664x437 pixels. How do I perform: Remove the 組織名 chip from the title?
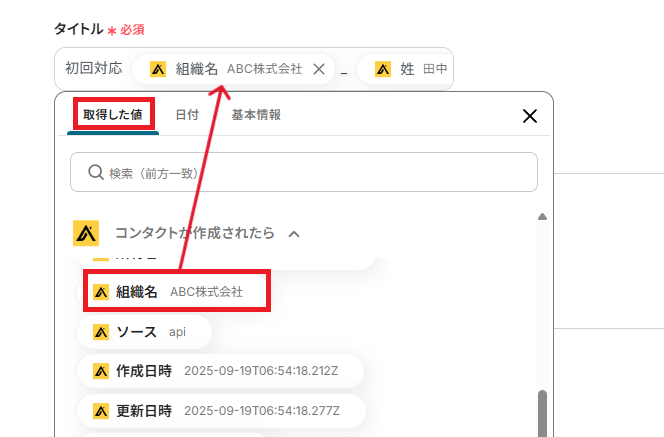(319, 69)
